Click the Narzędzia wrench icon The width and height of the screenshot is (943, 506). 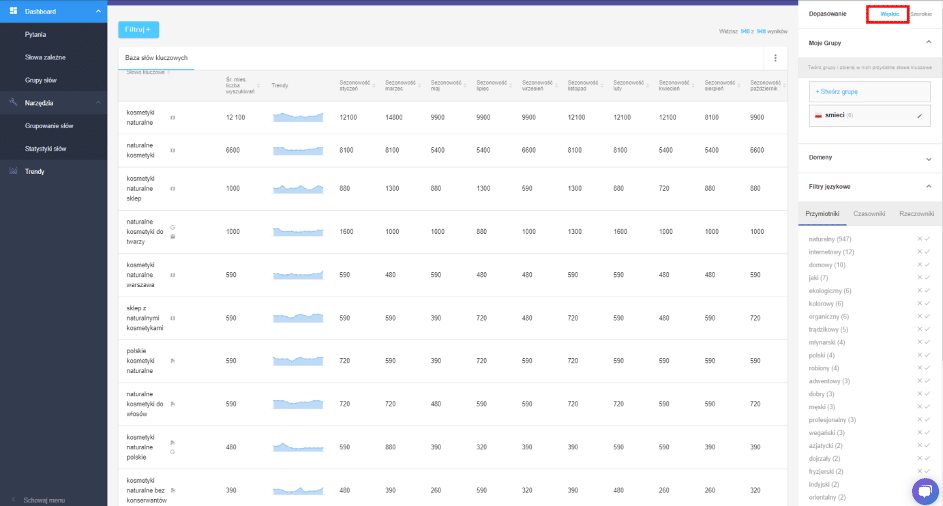pyautogui.click(x=13, y=103)
